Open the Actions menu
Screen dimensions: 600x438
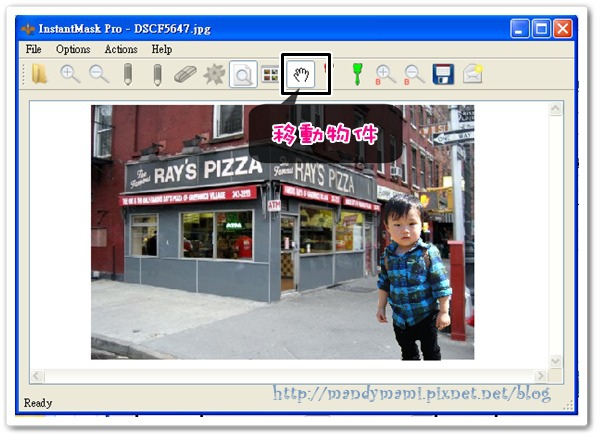point(121,49)
